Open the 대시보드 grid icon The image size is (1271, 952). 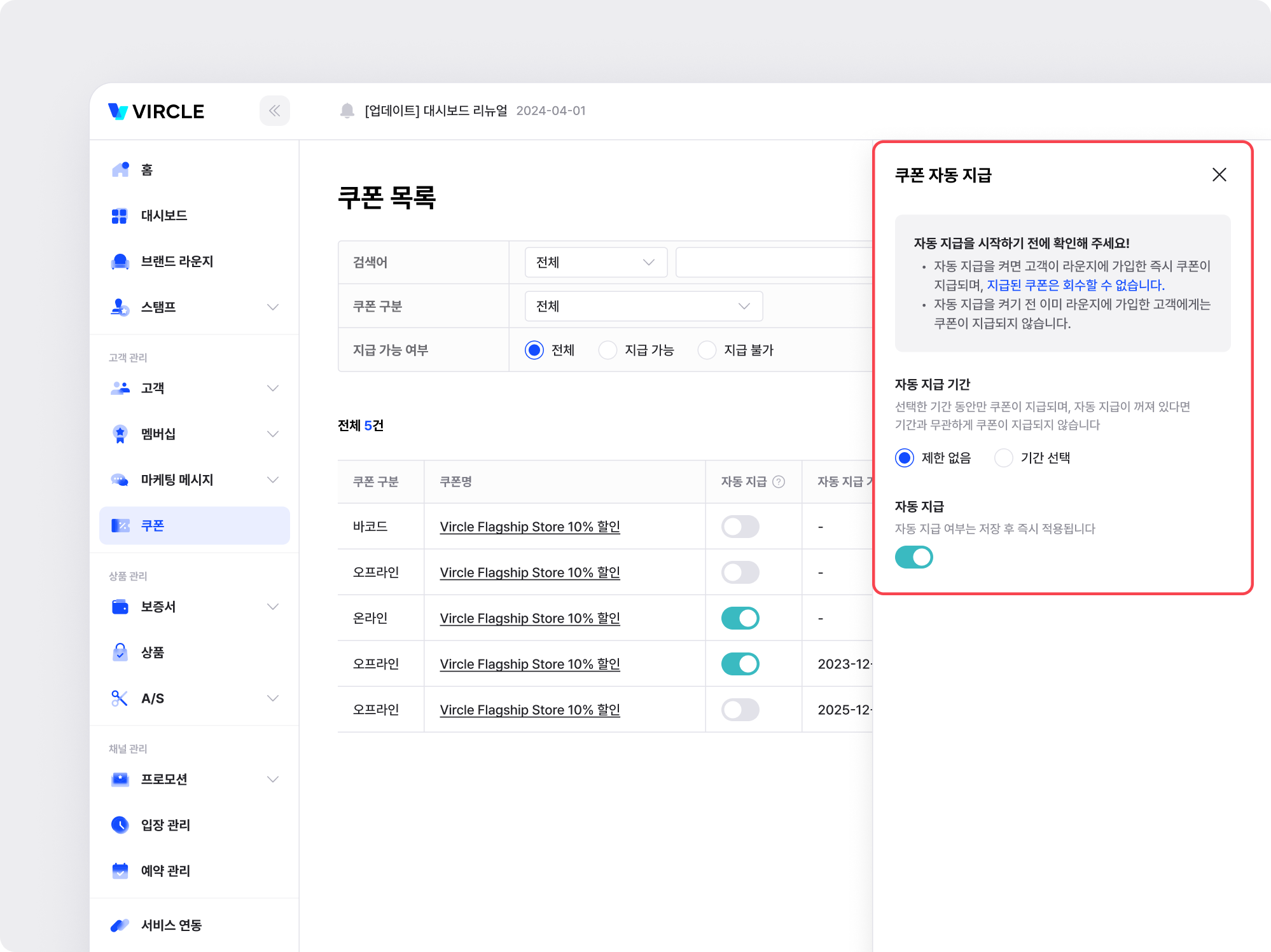(120, 216)
